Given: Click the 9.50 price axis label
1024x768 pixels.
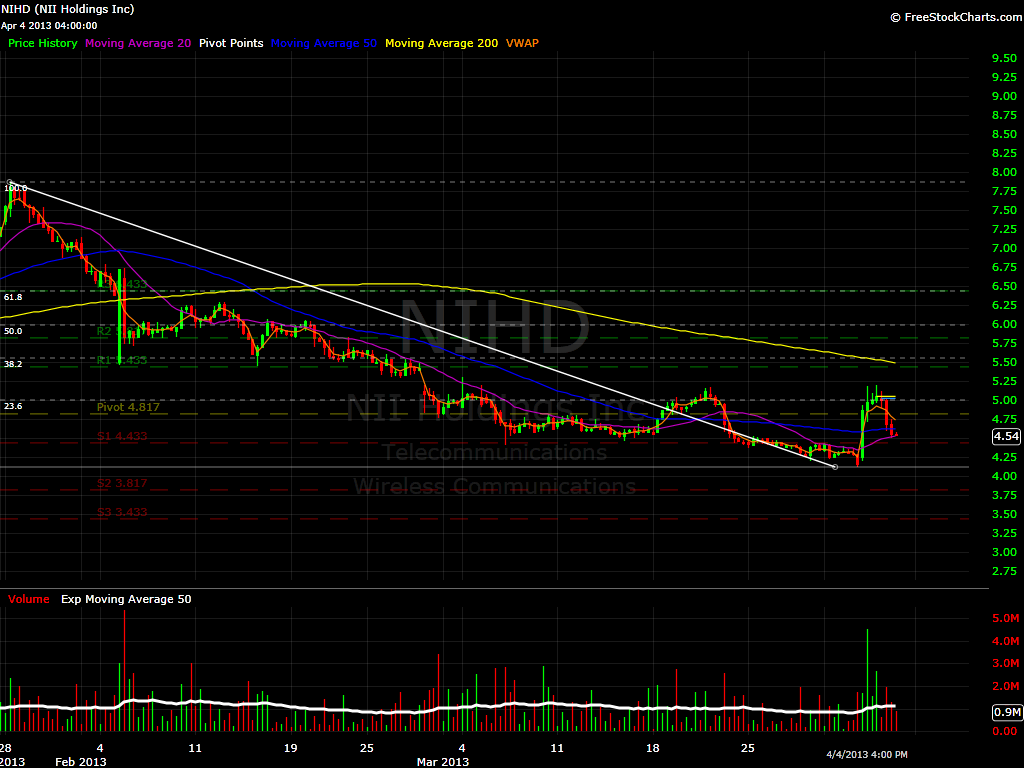Looking at the screenshot, I should tap(1004, 58).
